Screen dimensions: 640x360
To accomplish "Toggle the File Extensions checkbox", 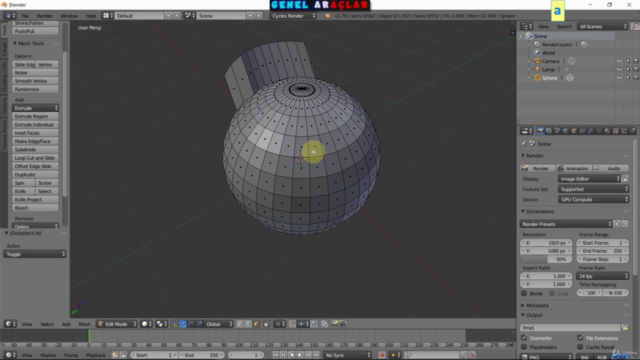I will pyautogui.click(x=580, y=338).
